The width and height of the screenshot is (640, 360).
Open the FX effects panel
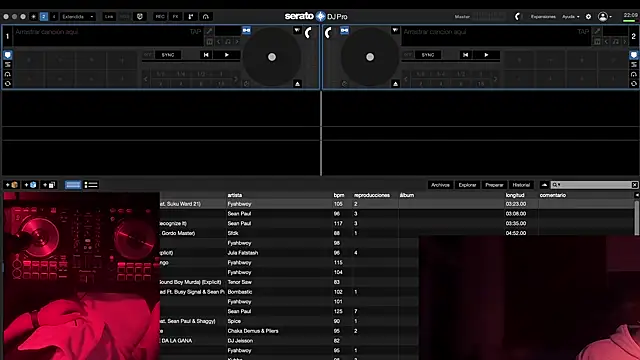point(176,17)
